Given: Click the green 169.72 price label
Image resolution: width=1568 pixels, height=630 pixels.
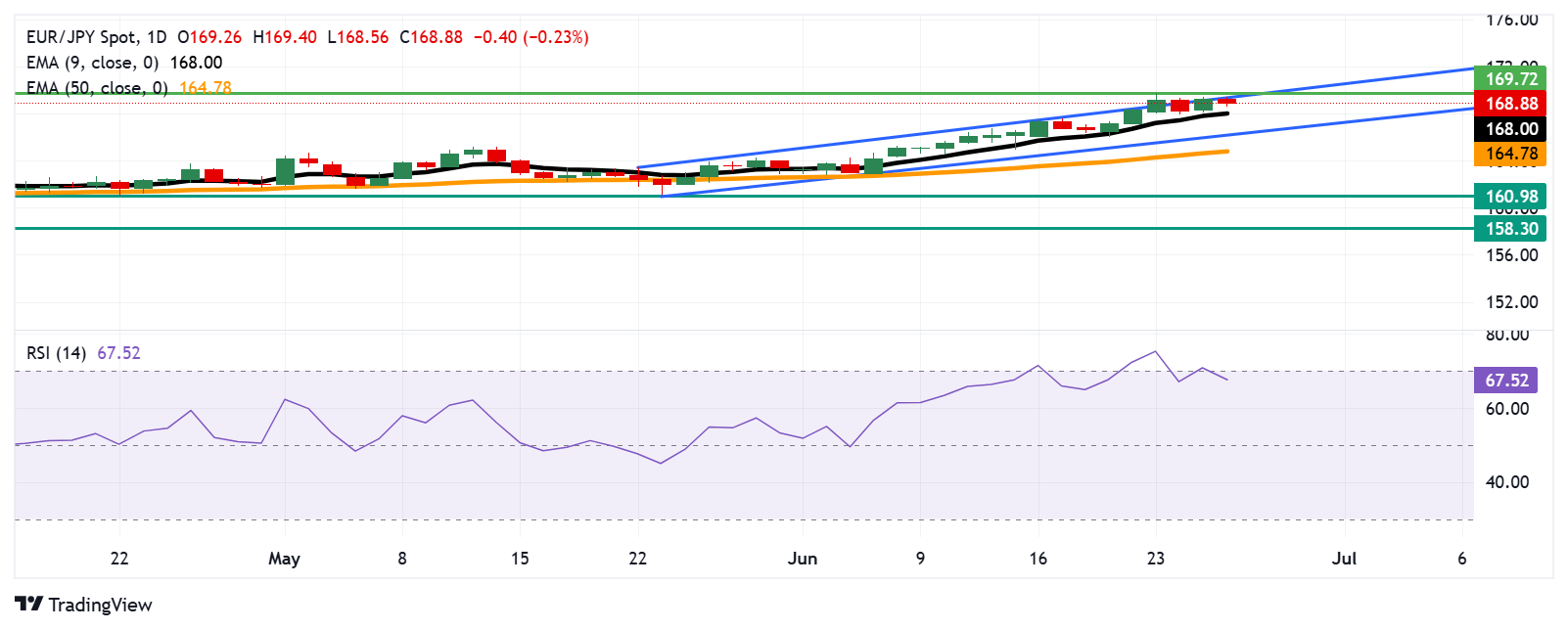Looking at the screenshot, I should pos(1511,79).
